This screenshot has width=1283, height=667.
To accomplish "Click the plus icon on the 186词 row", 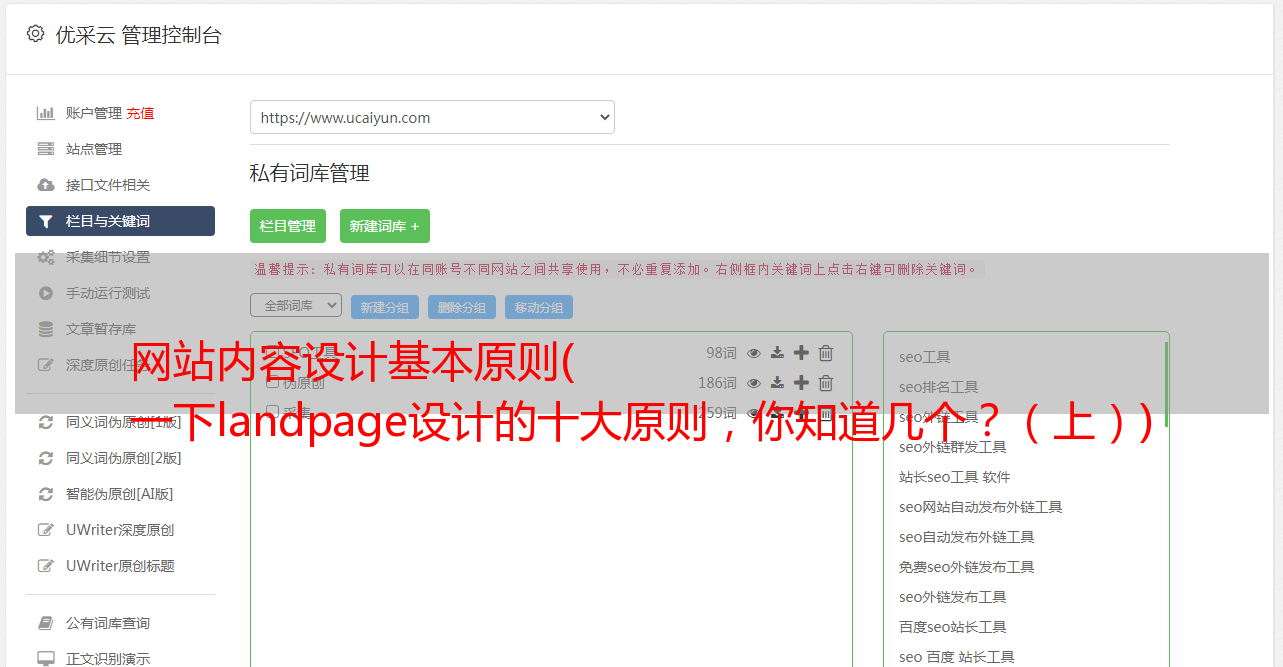I will pos(801,383).
